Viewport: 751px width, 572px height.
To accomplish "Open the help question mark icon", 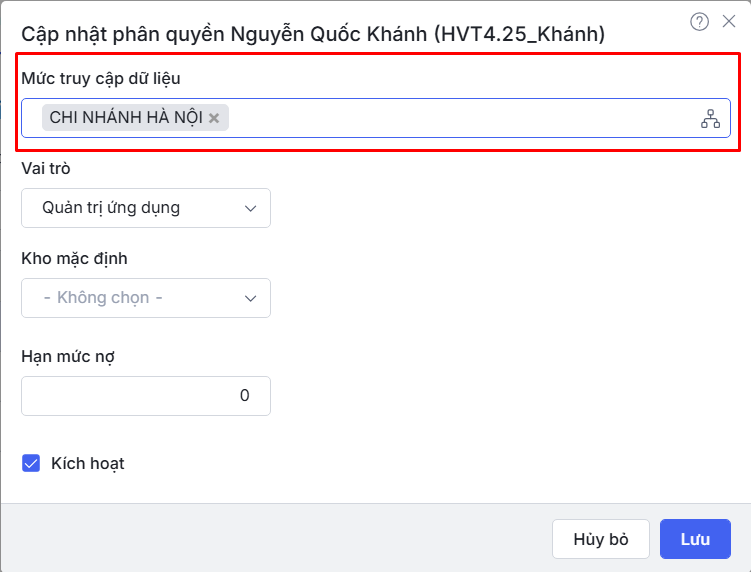I will [699, 21].
